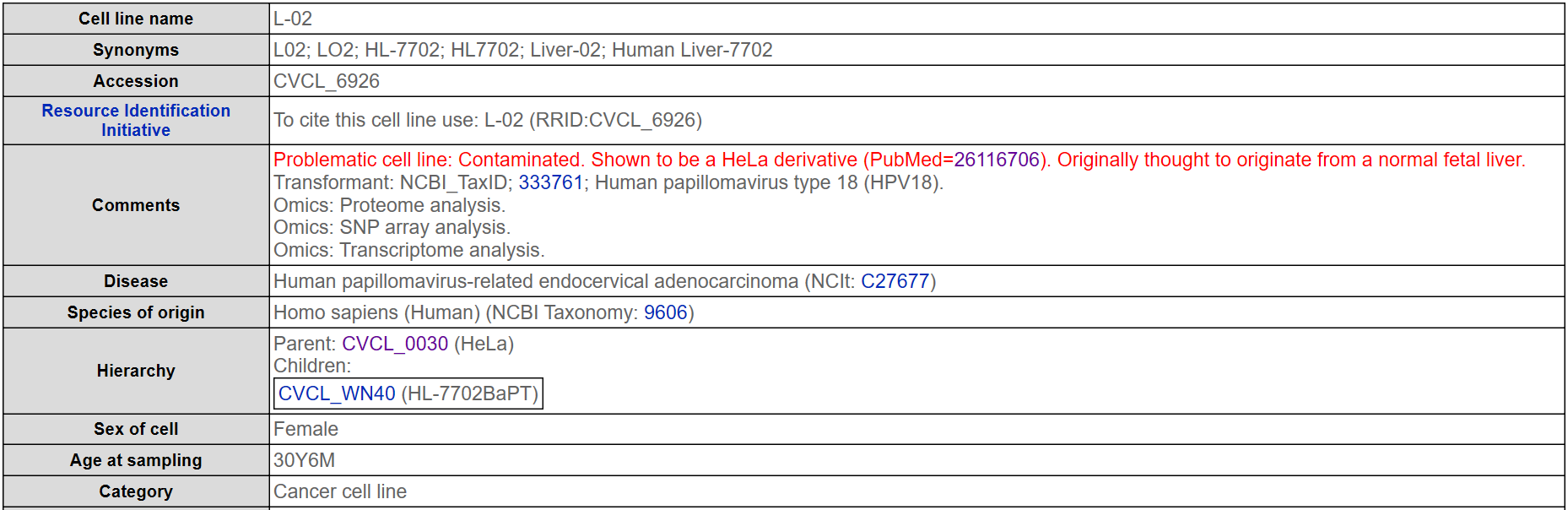Click 'Omics: Proteome analysis' comment line

coord(389,205)
